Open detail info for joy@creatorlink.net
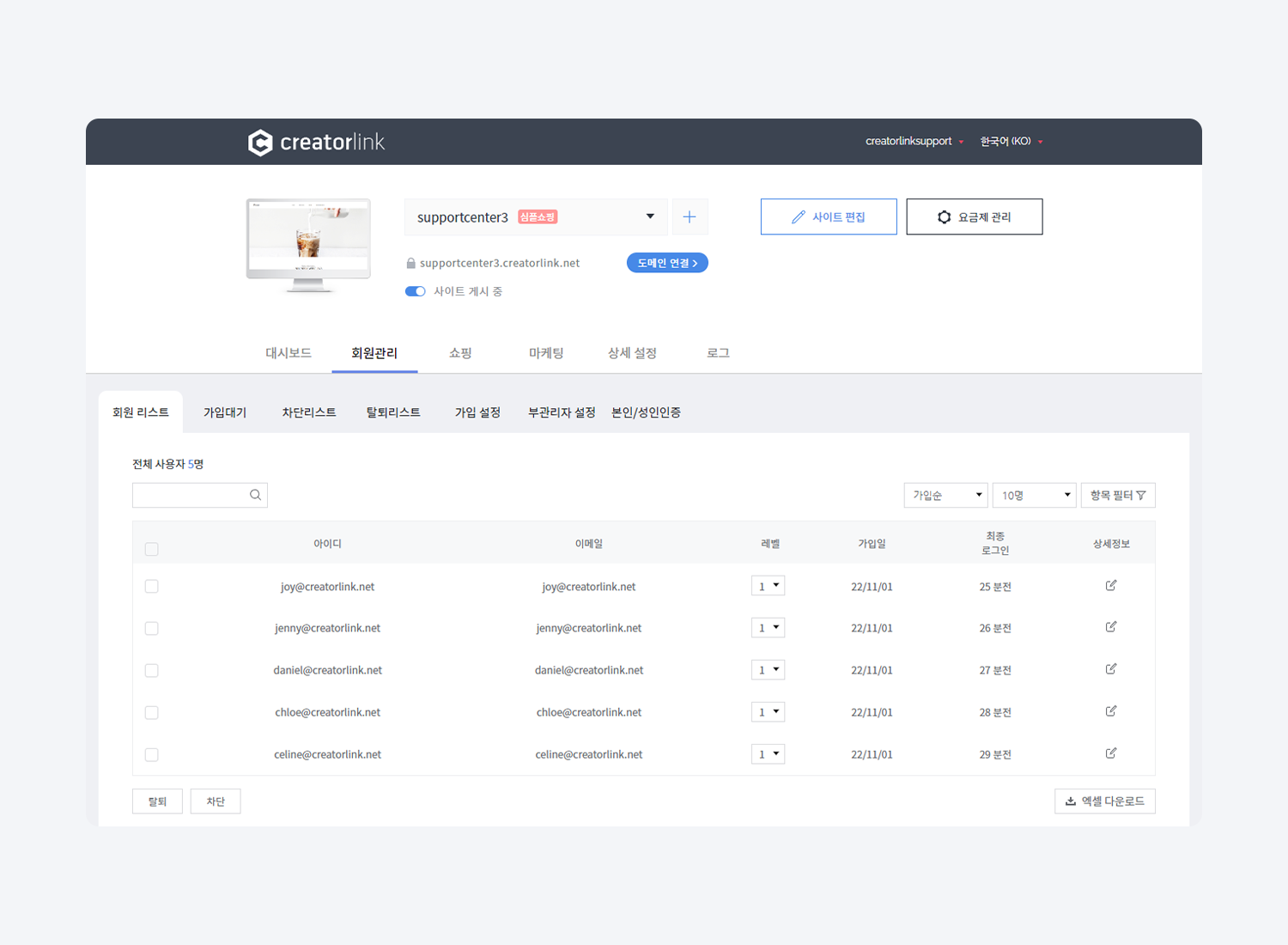 click(x=1111, y=586)
